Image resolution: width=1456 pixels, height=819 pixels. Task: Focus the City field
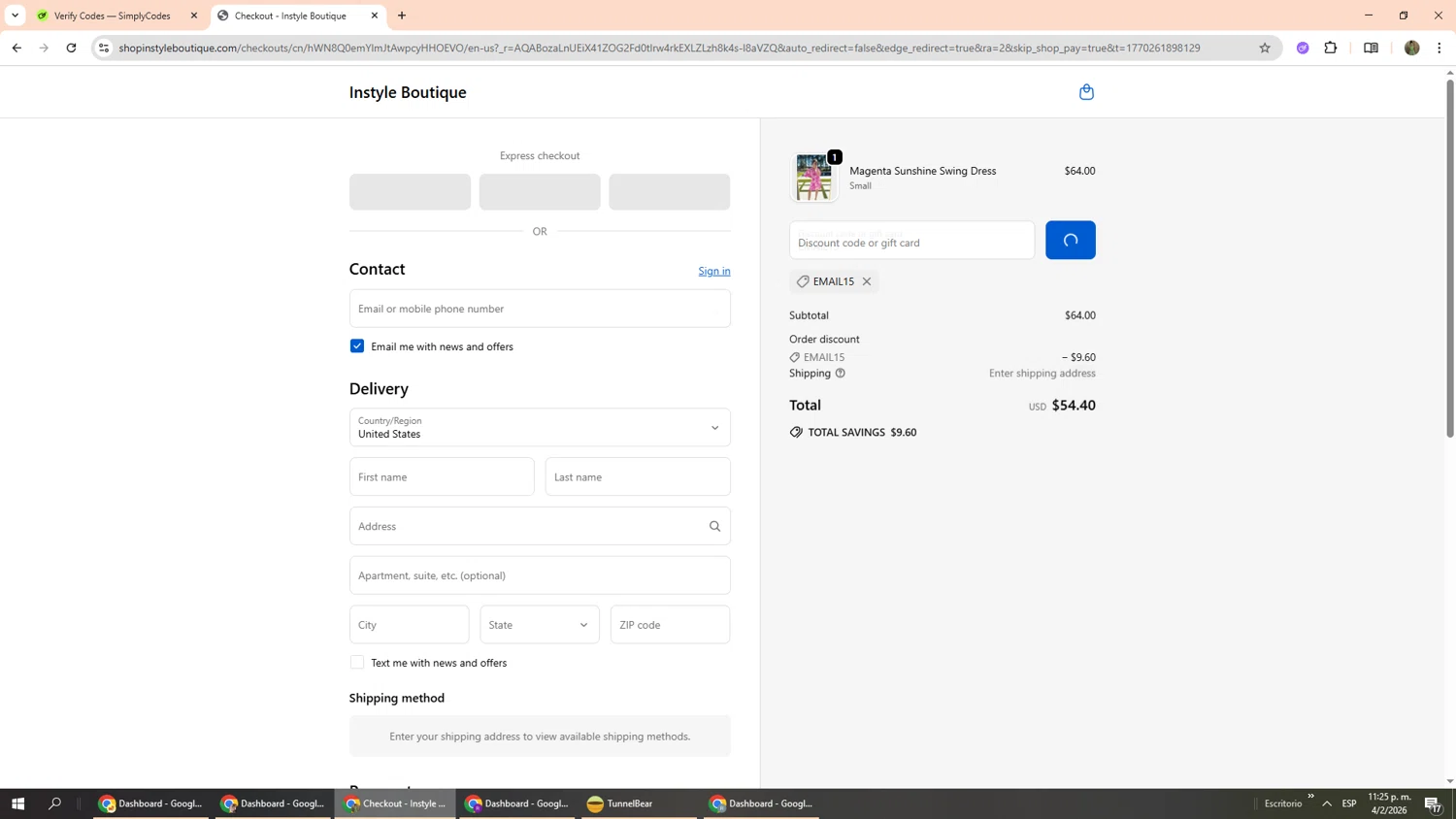(410, 625)
